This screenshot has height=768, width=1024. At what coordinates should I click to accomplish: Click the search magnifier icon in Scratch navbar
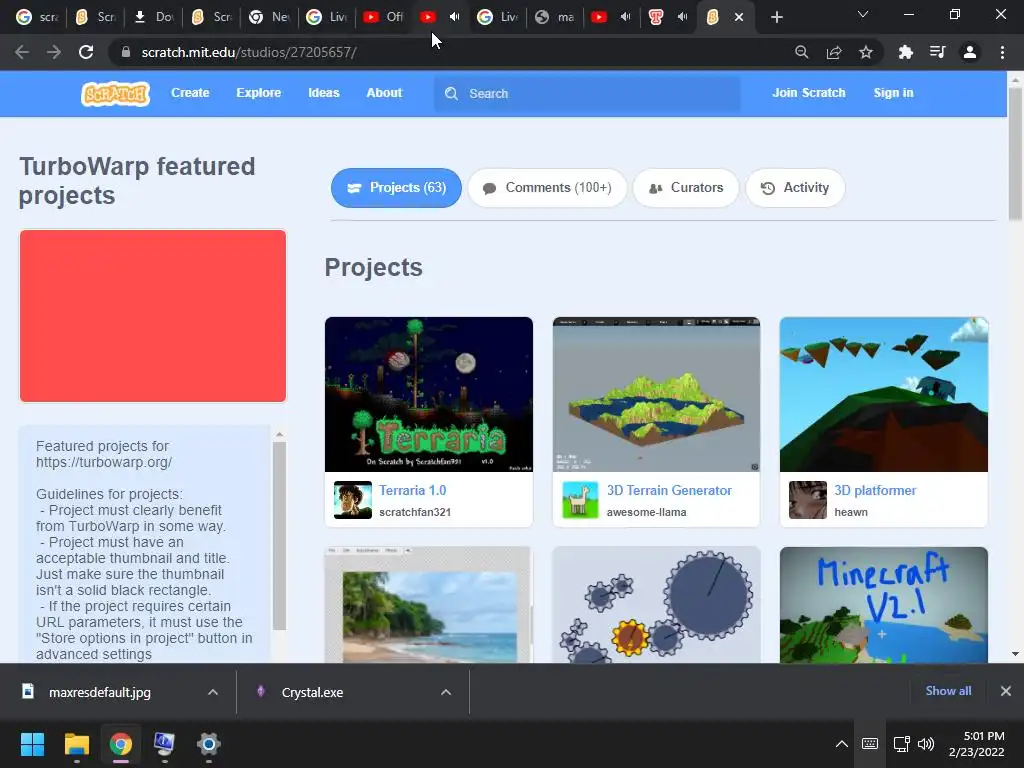pos(451,93)
